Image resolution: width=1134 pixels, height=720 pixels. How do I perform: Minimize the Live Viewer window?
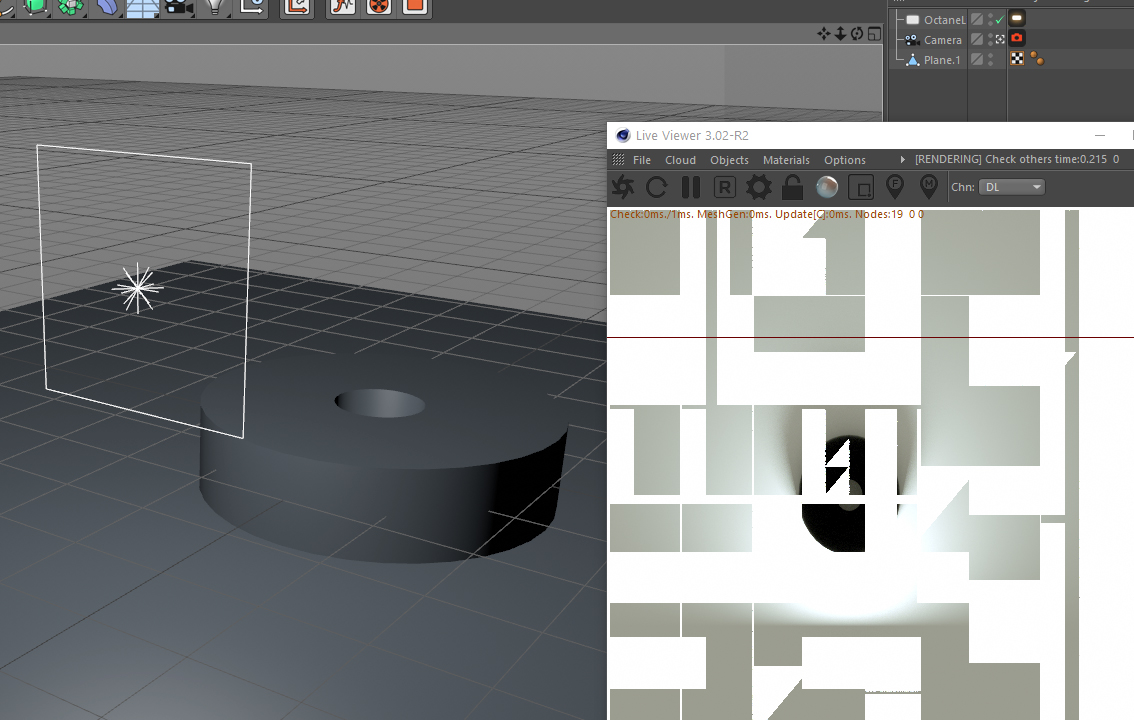[1100, 135]
